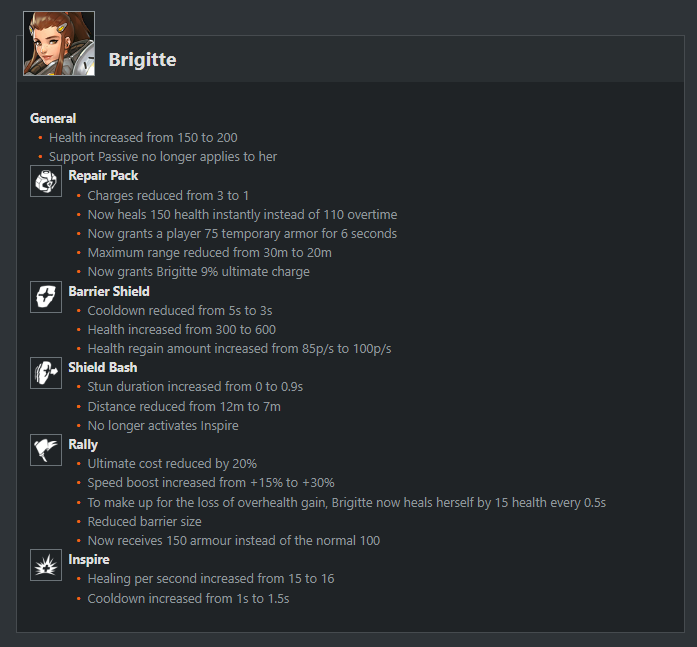Select the Brigitte hero name heading
The image size is (697, 647).
(x=142, y=60)
